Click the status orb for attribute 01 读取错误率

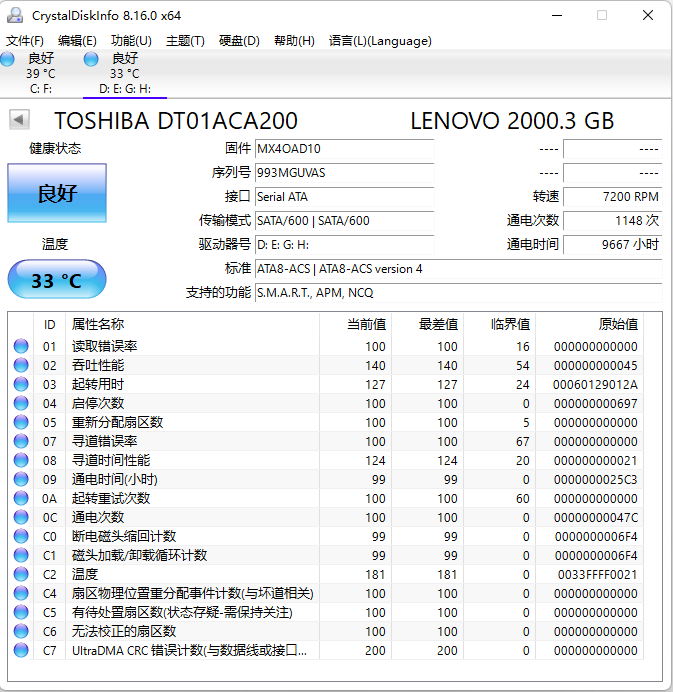point(21,346)
